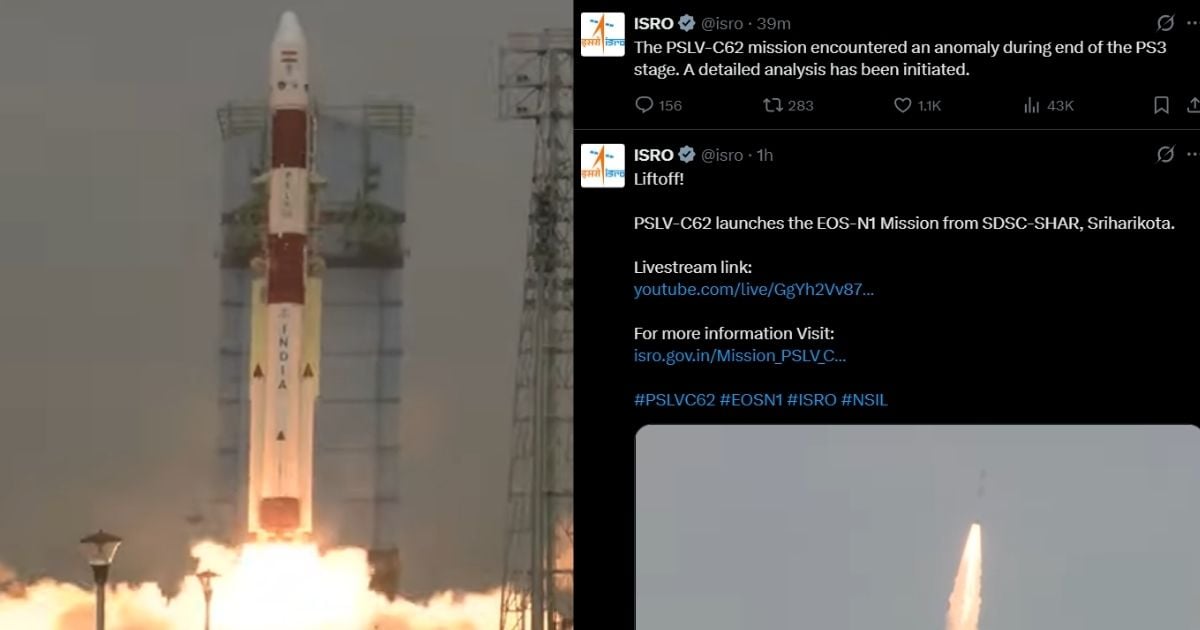Click Grok icon on anomaly tweet
Image resolution: width=1200 pixels, height=630 pixels.
point(1165,23)
